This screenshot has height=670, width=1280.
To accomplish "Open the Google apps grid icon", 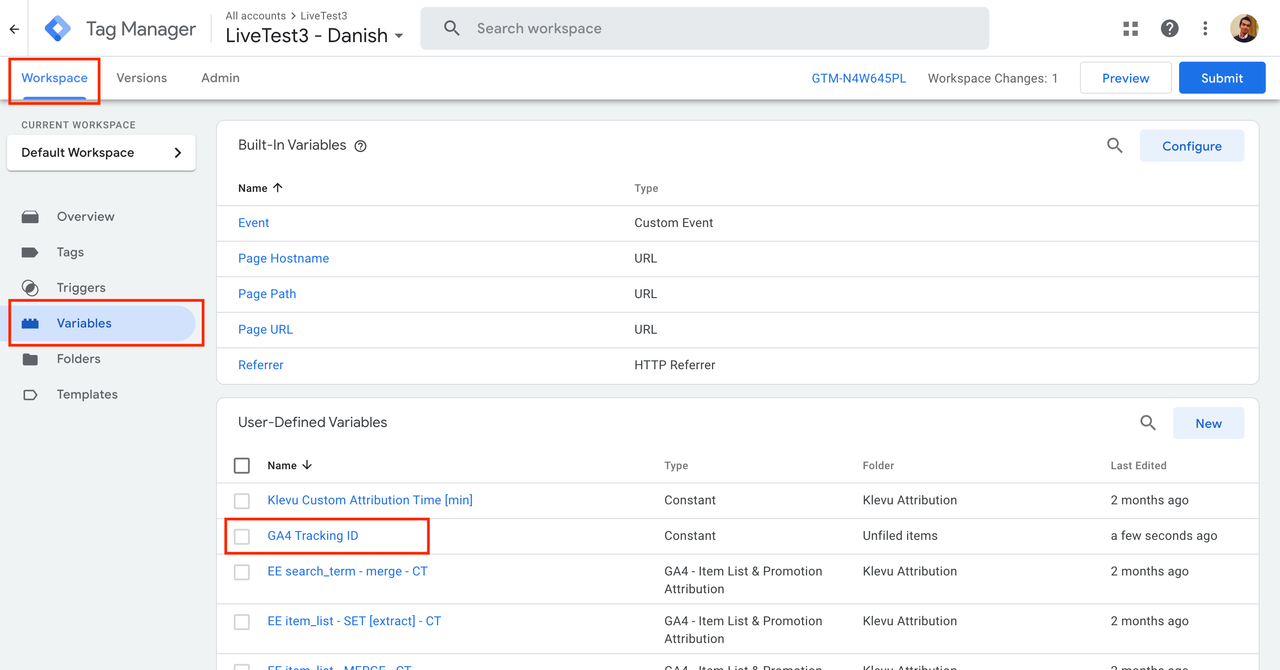I will tap(1131, 29).
